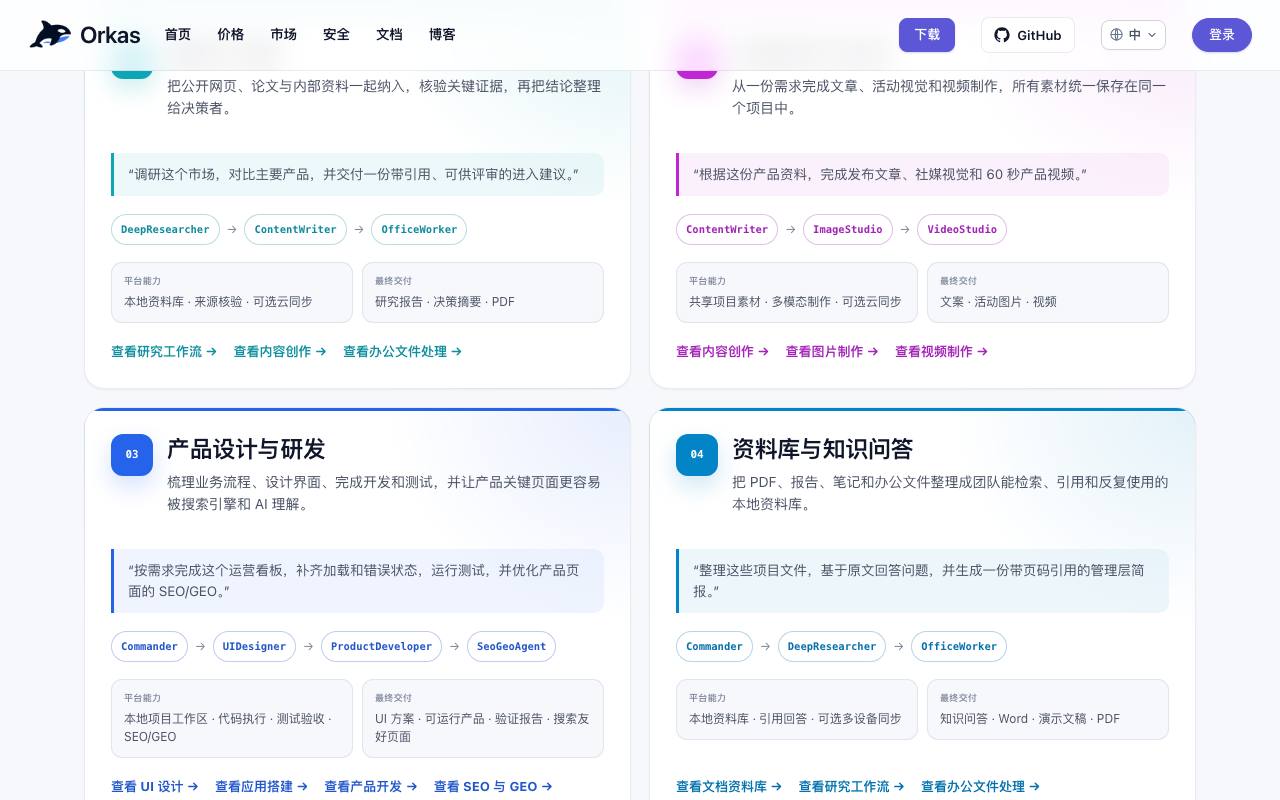Open 查看内容创作 link in the teal card

pyautogui.click(x=280, y=352)
